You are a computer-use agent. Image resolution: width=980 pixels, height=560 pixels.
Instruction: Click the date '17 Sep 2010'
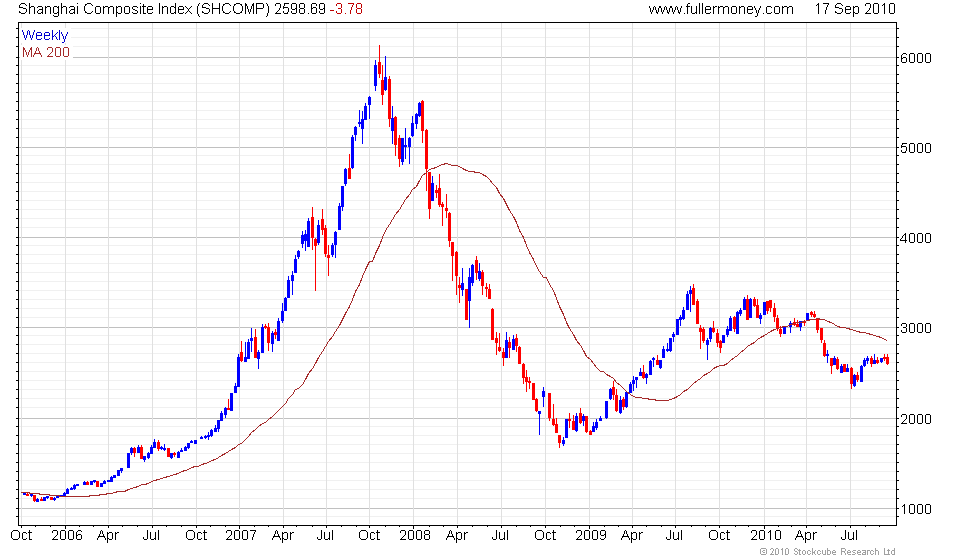855,9
